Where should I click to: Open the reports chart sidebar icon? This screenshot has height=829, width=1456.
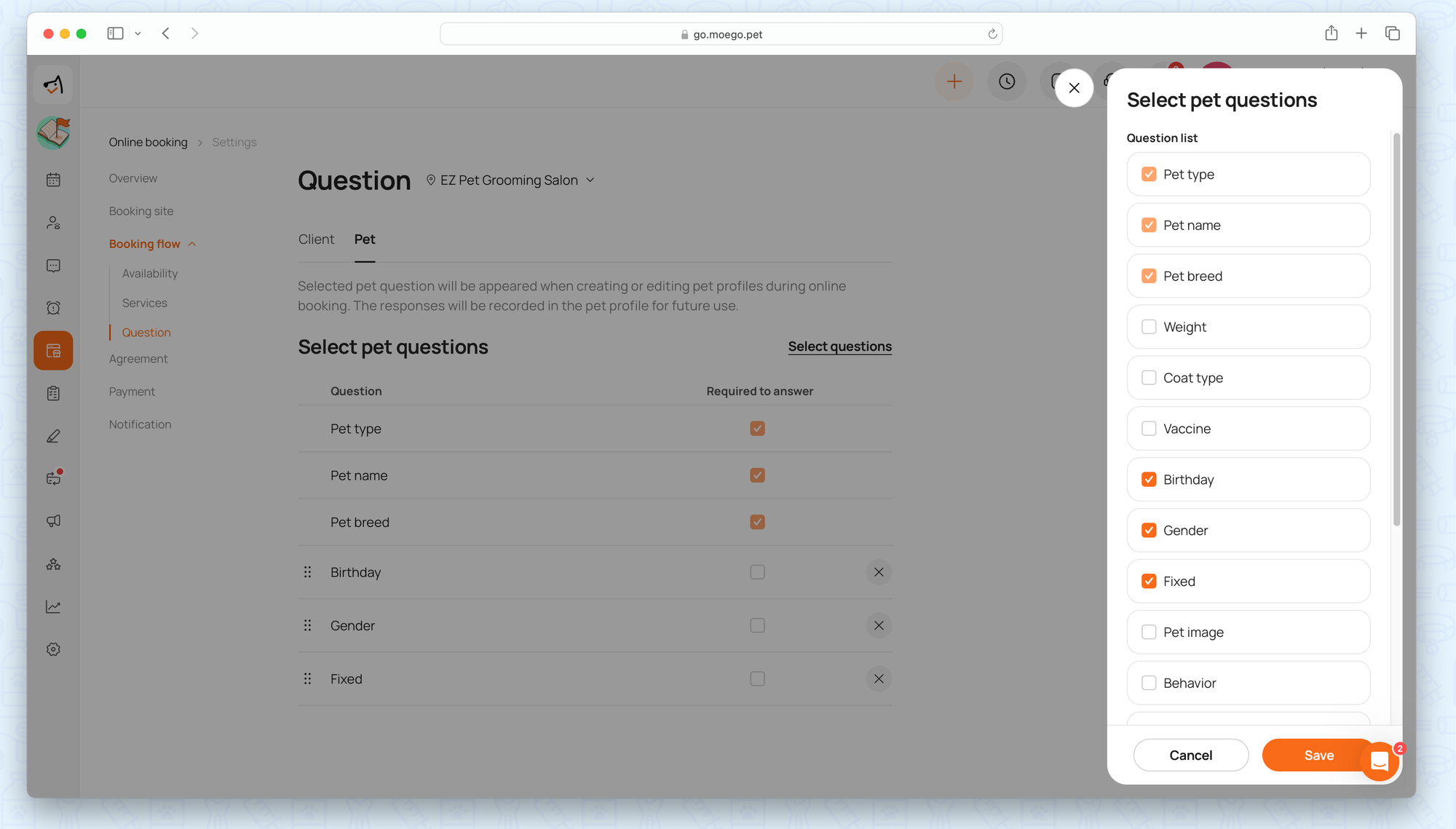53,606
